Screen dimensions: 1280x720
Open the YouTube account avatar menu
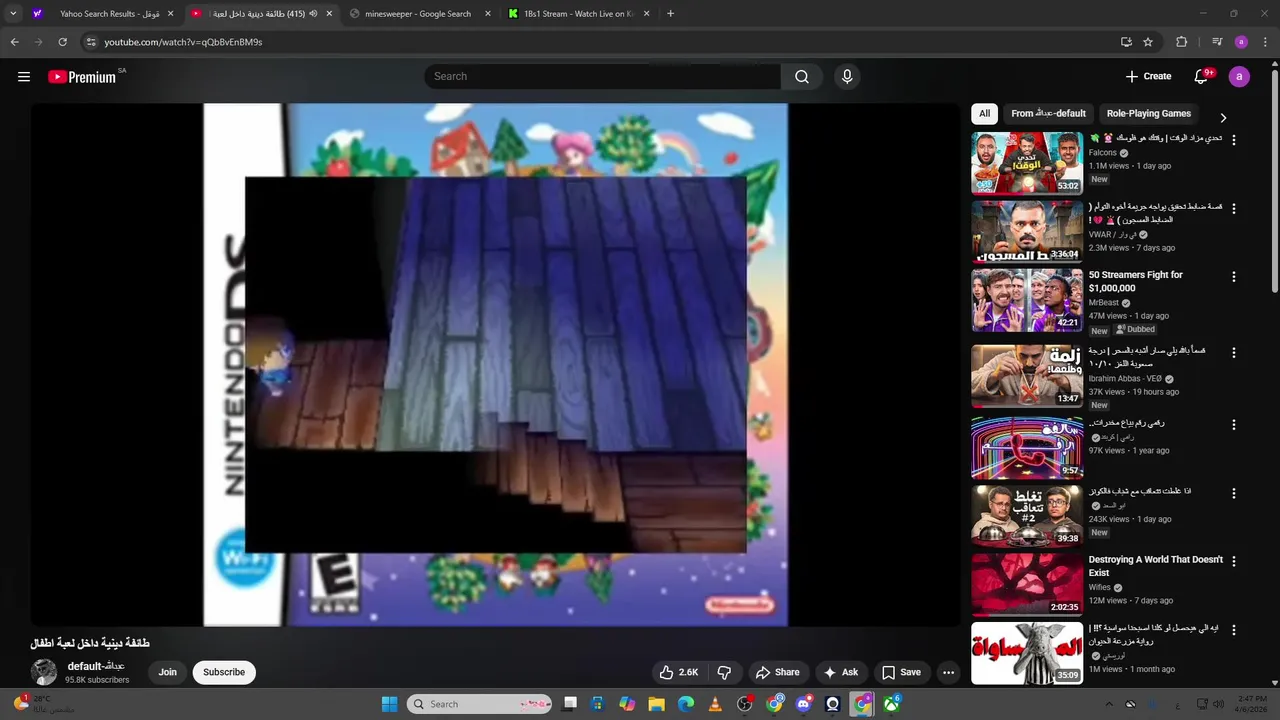1239,76
